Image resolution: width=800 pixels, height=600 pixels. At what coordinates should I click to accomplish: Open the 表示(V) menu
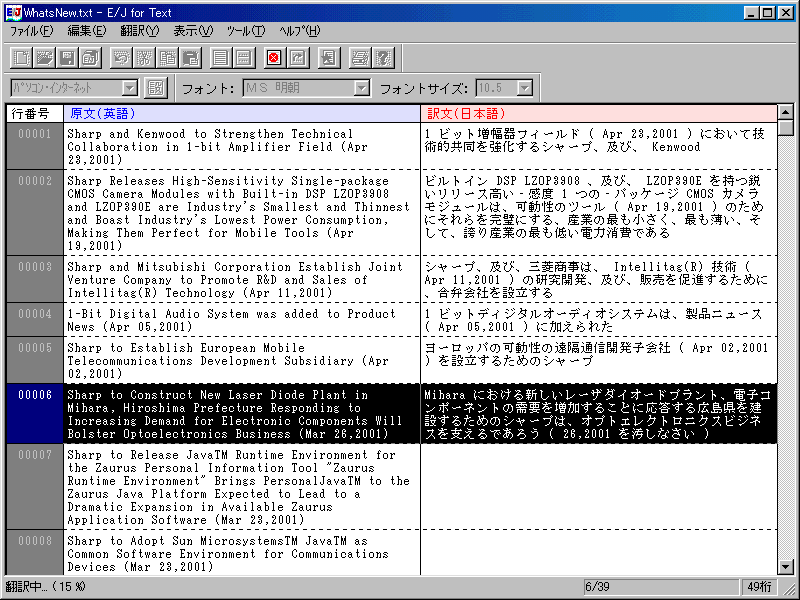click(x=193, y=31)
